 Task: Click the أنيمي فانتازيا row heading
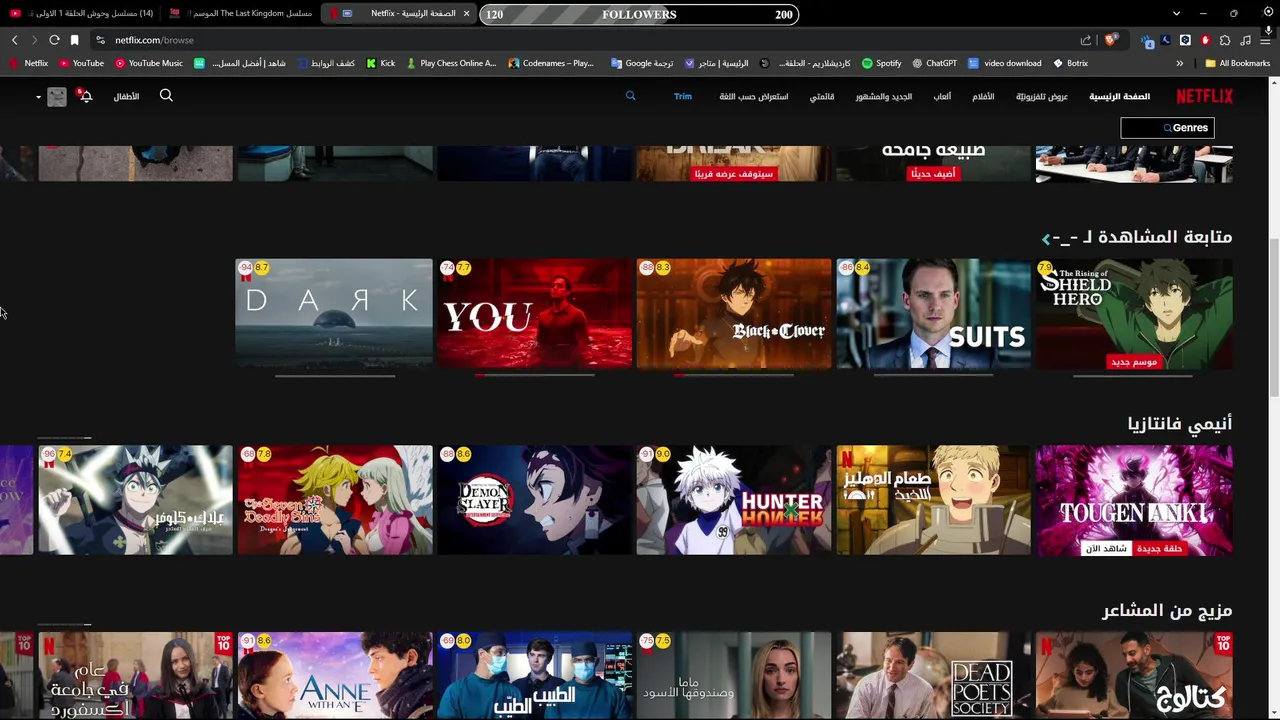[1180, 424]
